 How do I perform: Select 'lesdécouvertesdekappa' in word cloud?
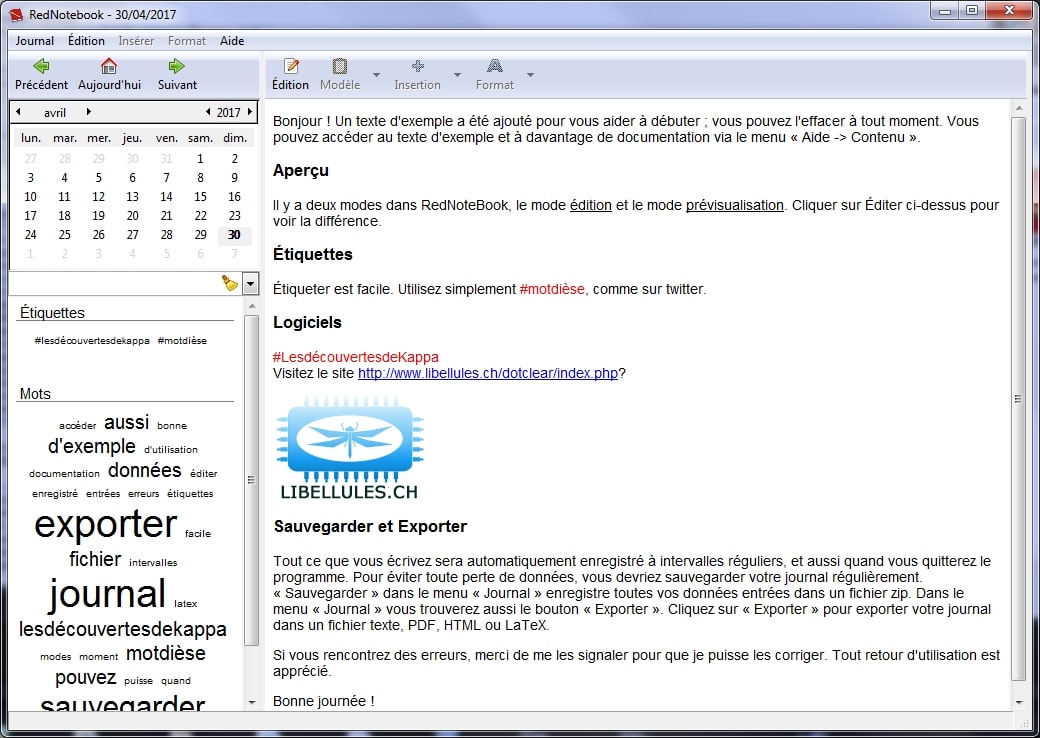123,629
